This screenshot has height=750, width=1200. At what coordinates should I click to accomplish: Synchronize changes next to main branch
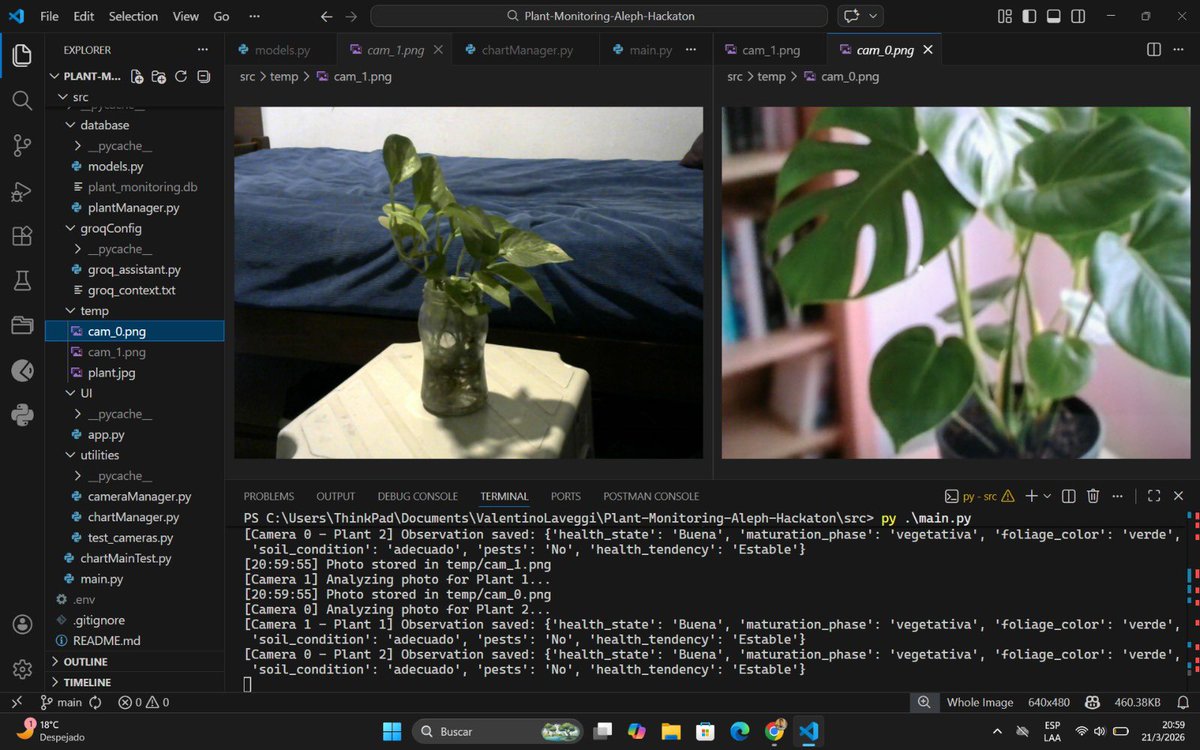coord(95,702)
